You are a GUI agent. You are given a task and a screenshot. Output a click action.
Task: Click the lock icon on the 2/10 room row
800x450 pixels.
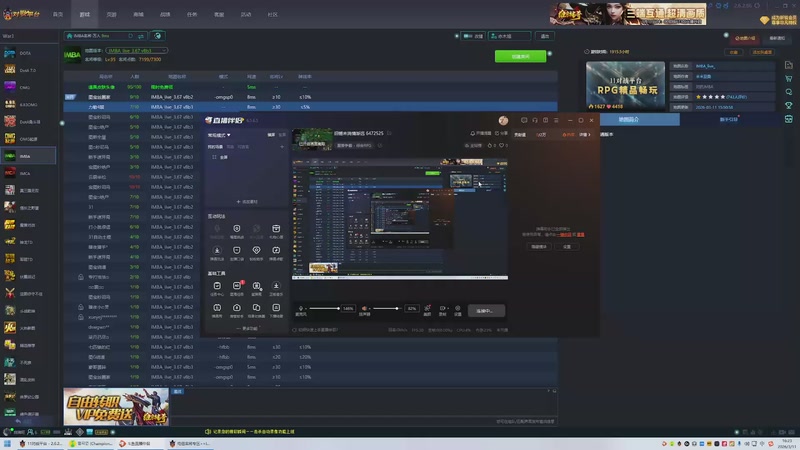pyautogui.click(x=81, y=277)
